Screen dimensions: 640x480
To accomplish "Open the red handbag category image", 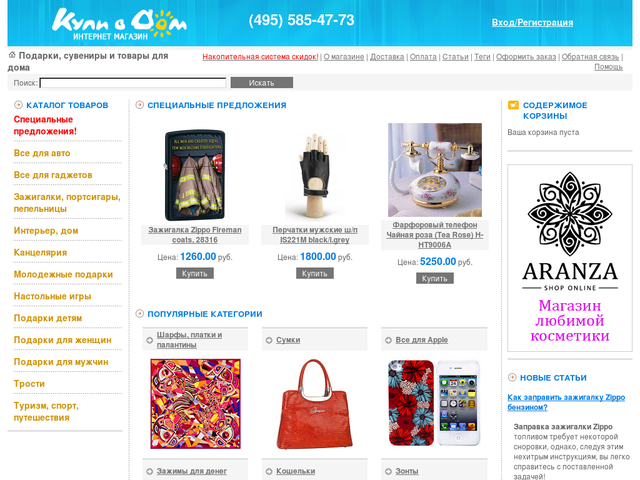I will point(315,404).
